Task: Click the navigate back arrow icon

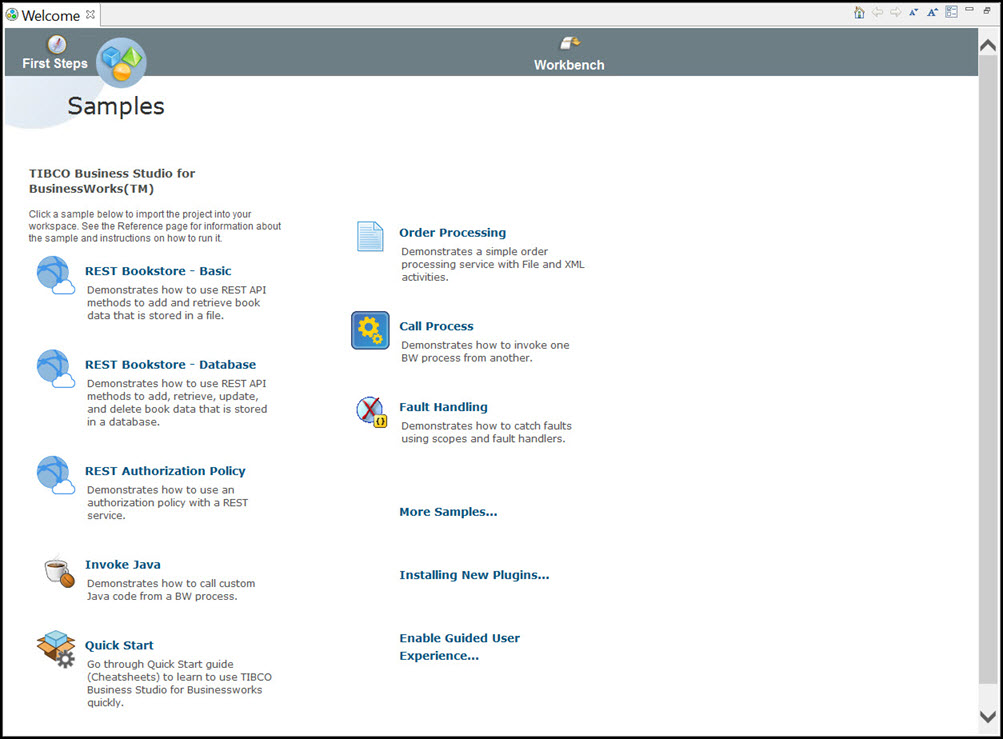Action: 878,12
